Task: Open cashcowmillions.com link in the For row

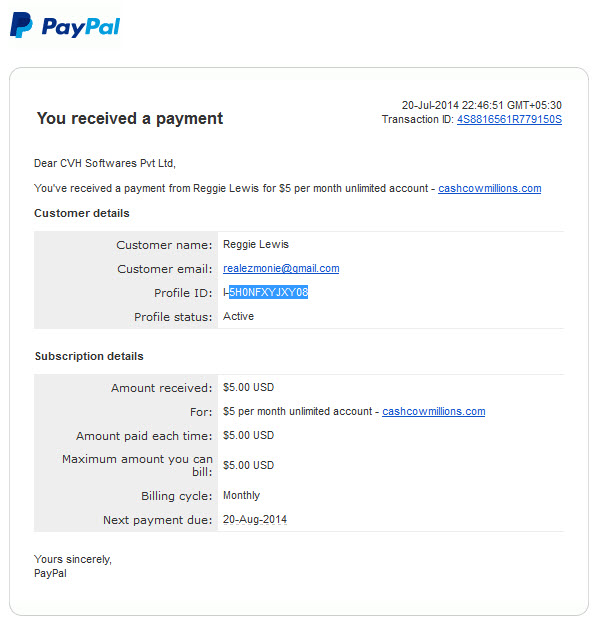Action: (x=433, y=411)
